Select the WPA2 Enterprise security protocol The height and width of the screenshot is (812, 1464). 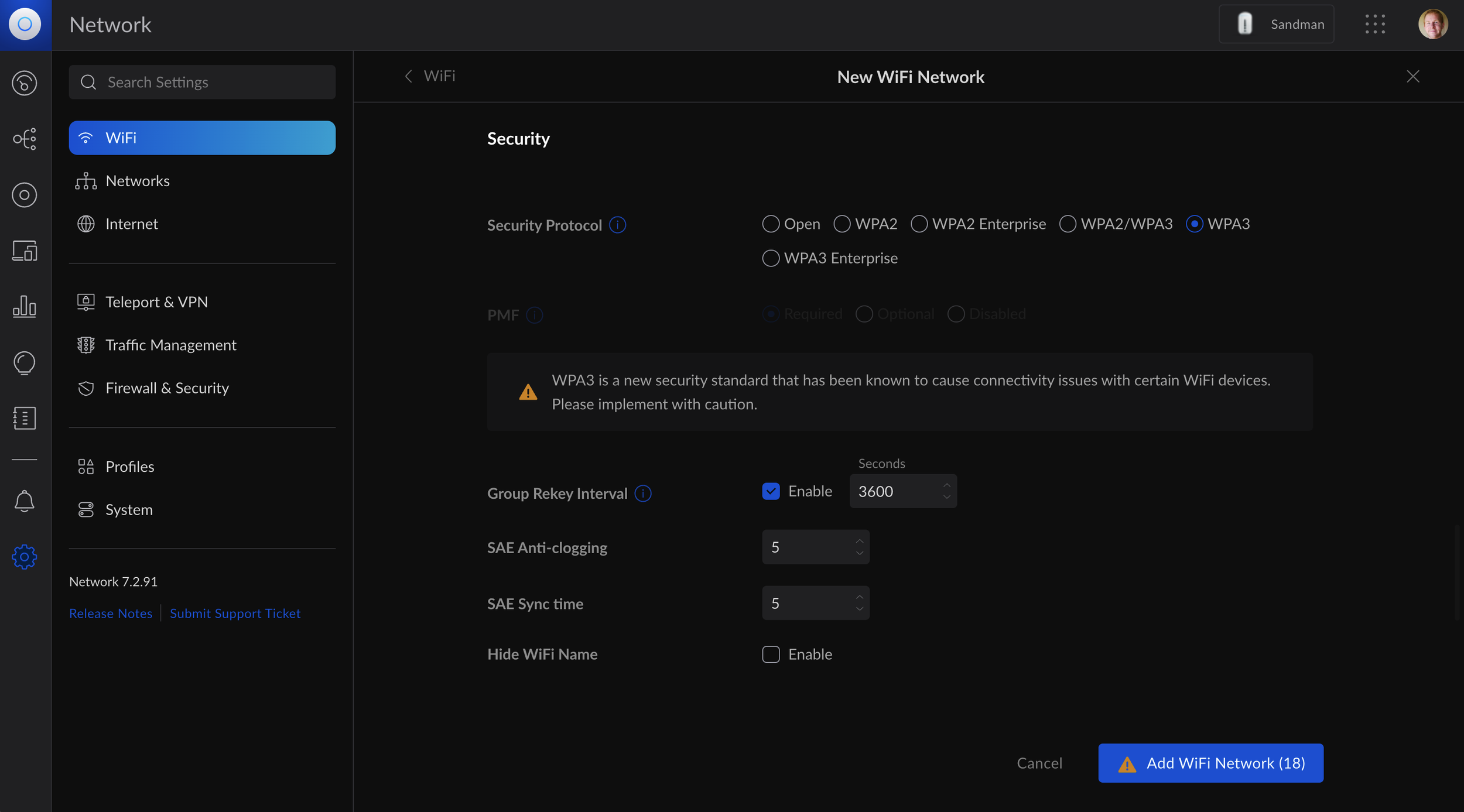(918, 224)
